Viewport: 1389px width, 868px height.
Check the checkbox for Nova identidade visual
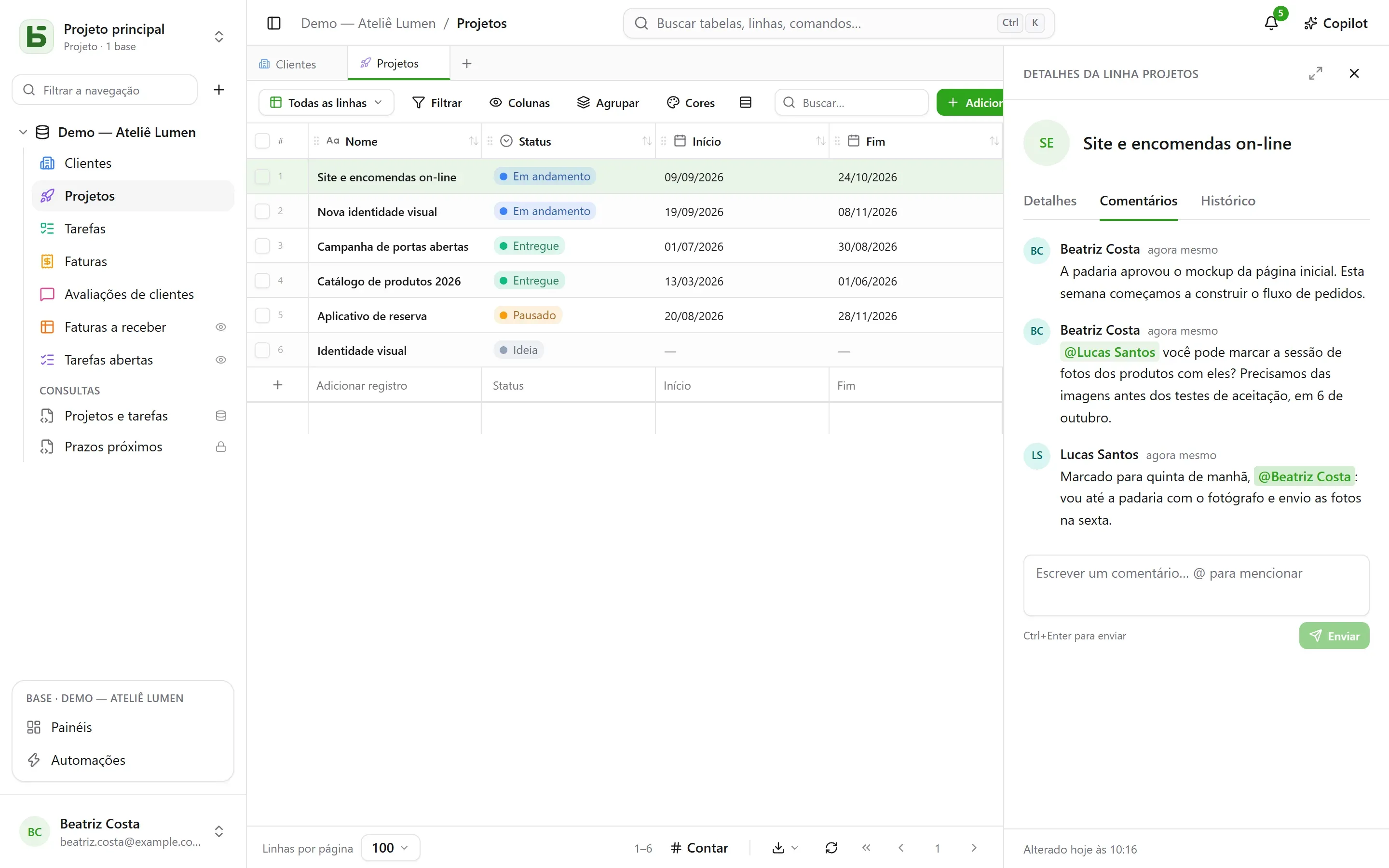point(262,211)
